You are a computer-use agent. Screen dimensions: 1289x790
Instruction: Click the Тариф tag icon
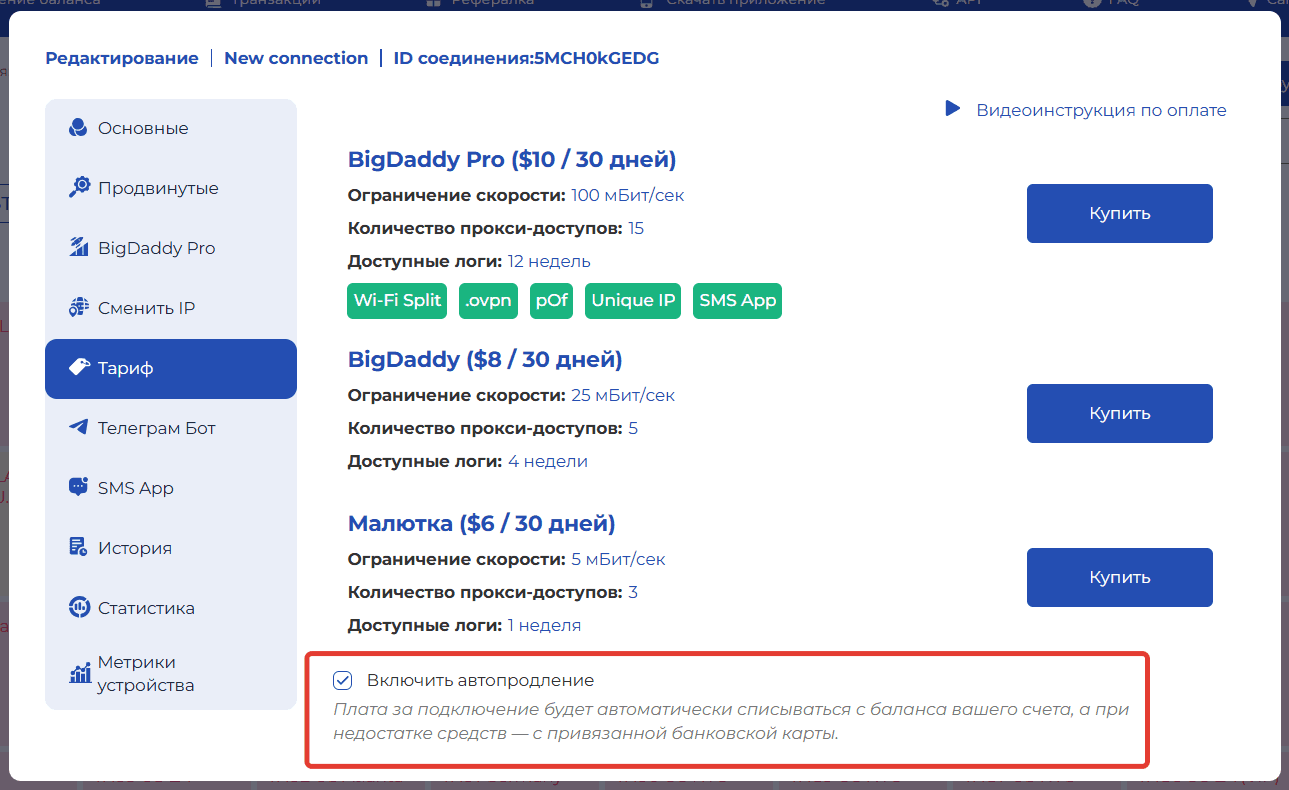pyautogui.click(x=79, y=368)
